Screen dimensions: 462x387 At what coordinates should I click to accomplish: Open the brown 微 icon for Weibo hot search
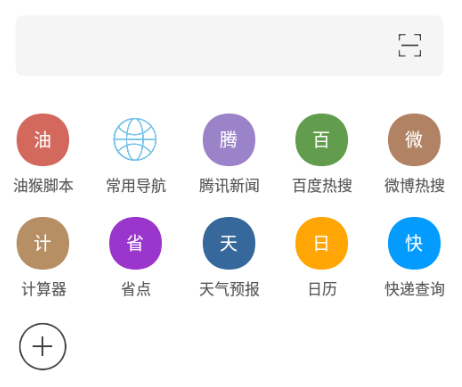click(x=414, y=140)
